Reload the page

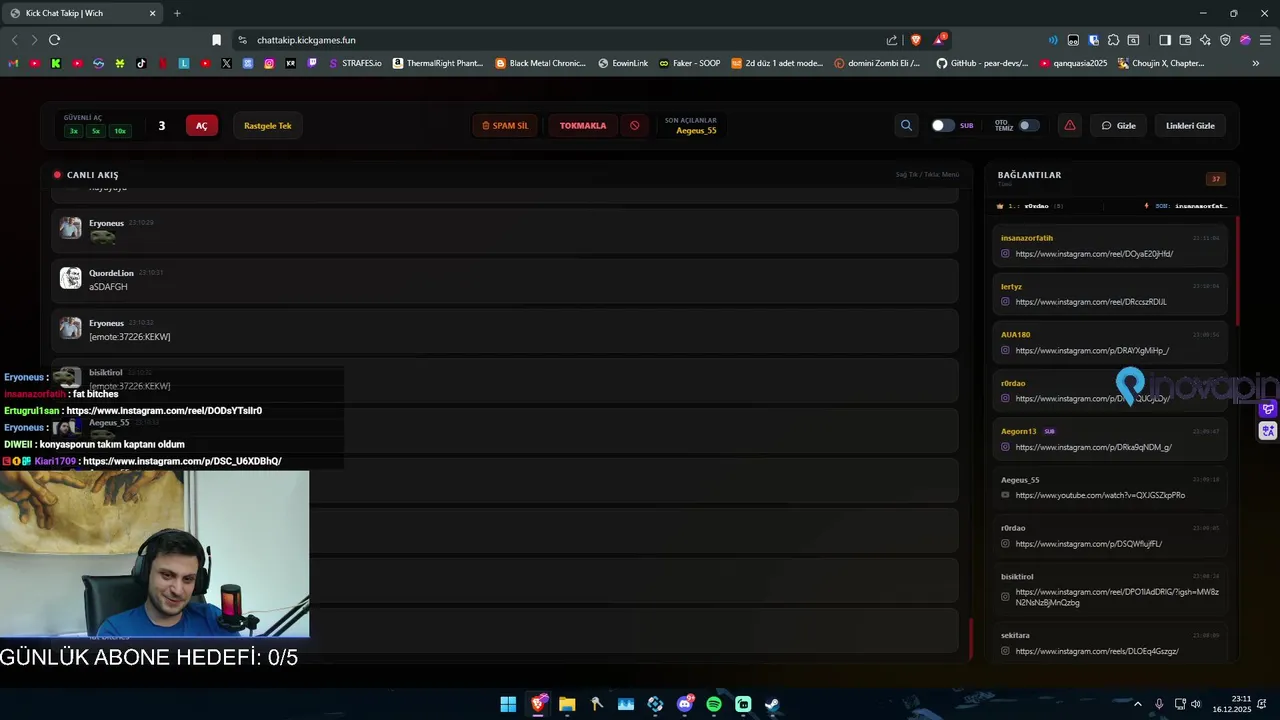[54, 40]
